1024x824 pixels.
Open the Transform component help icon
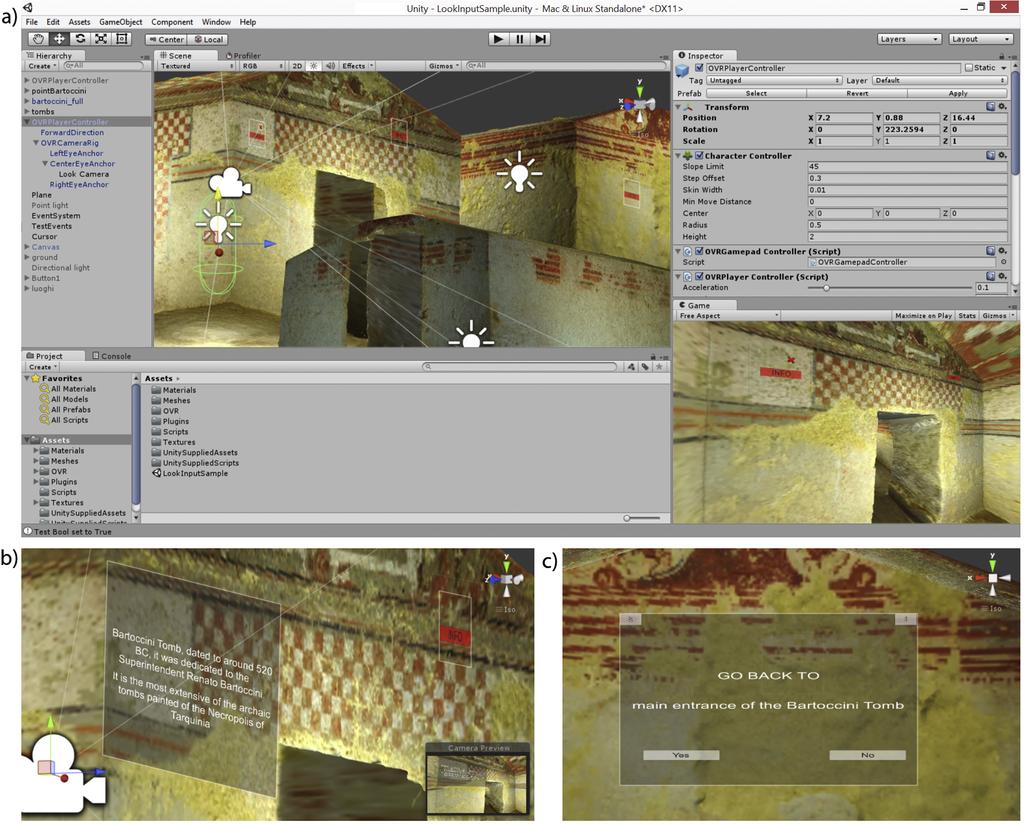coord(991,106)
